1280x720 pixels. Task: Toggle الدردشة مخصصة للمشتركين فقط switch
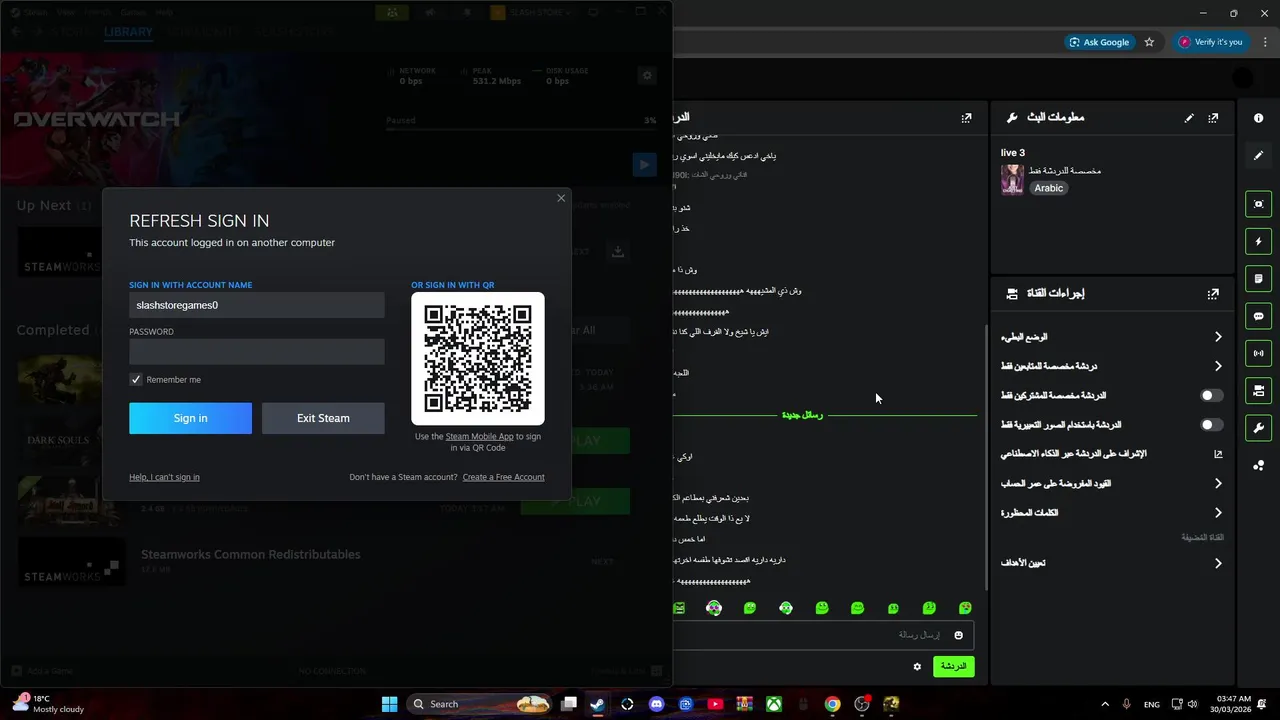tap(1211, 395)
